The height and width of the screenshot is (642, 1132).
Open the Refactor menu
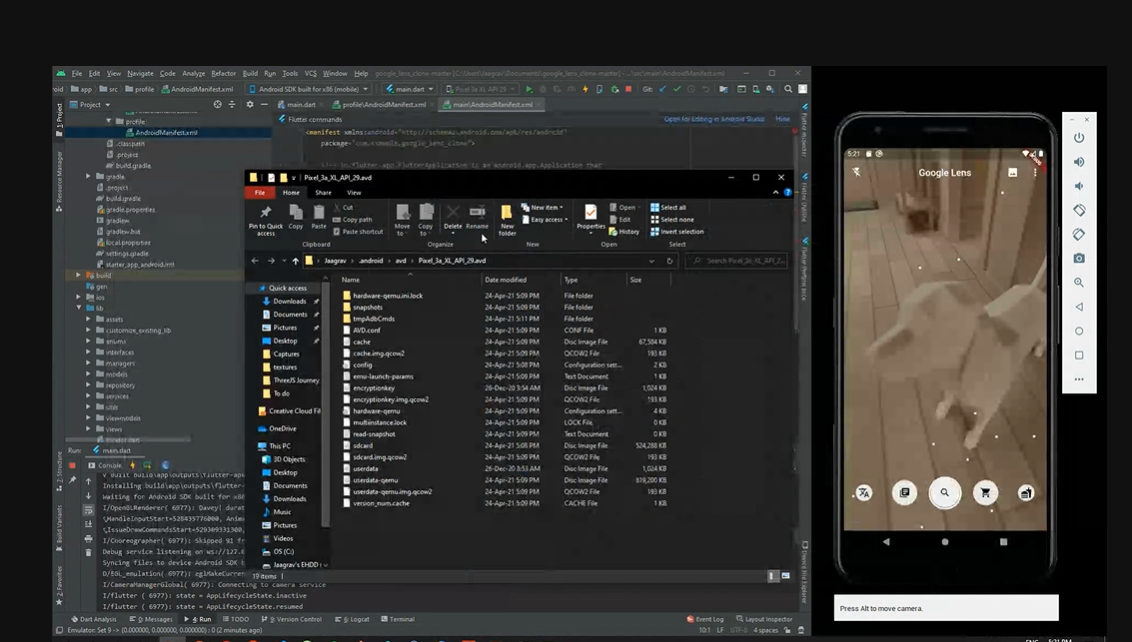[223, 73]
